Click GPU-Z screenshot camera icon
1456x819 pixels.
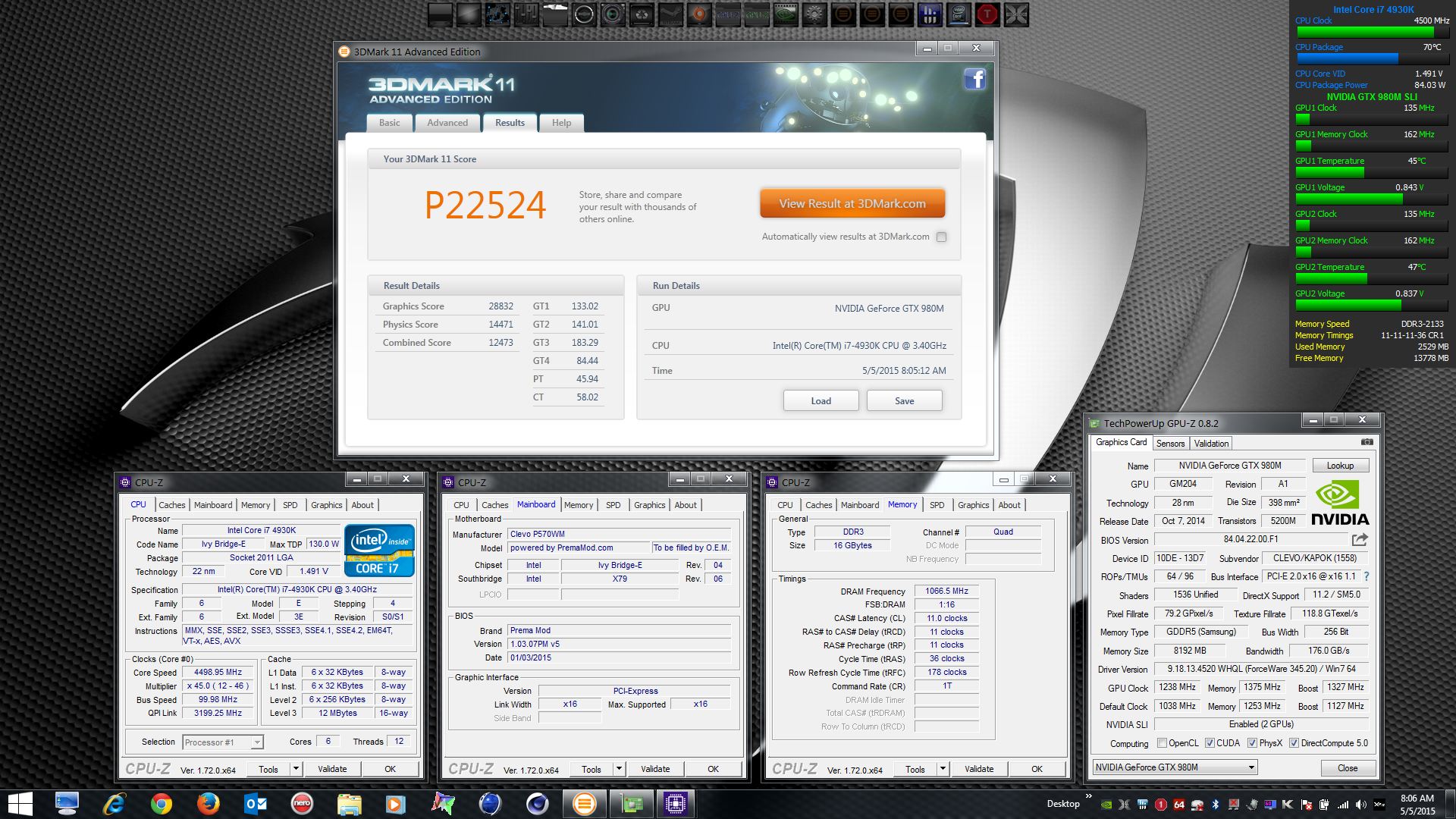point(1367,442)
